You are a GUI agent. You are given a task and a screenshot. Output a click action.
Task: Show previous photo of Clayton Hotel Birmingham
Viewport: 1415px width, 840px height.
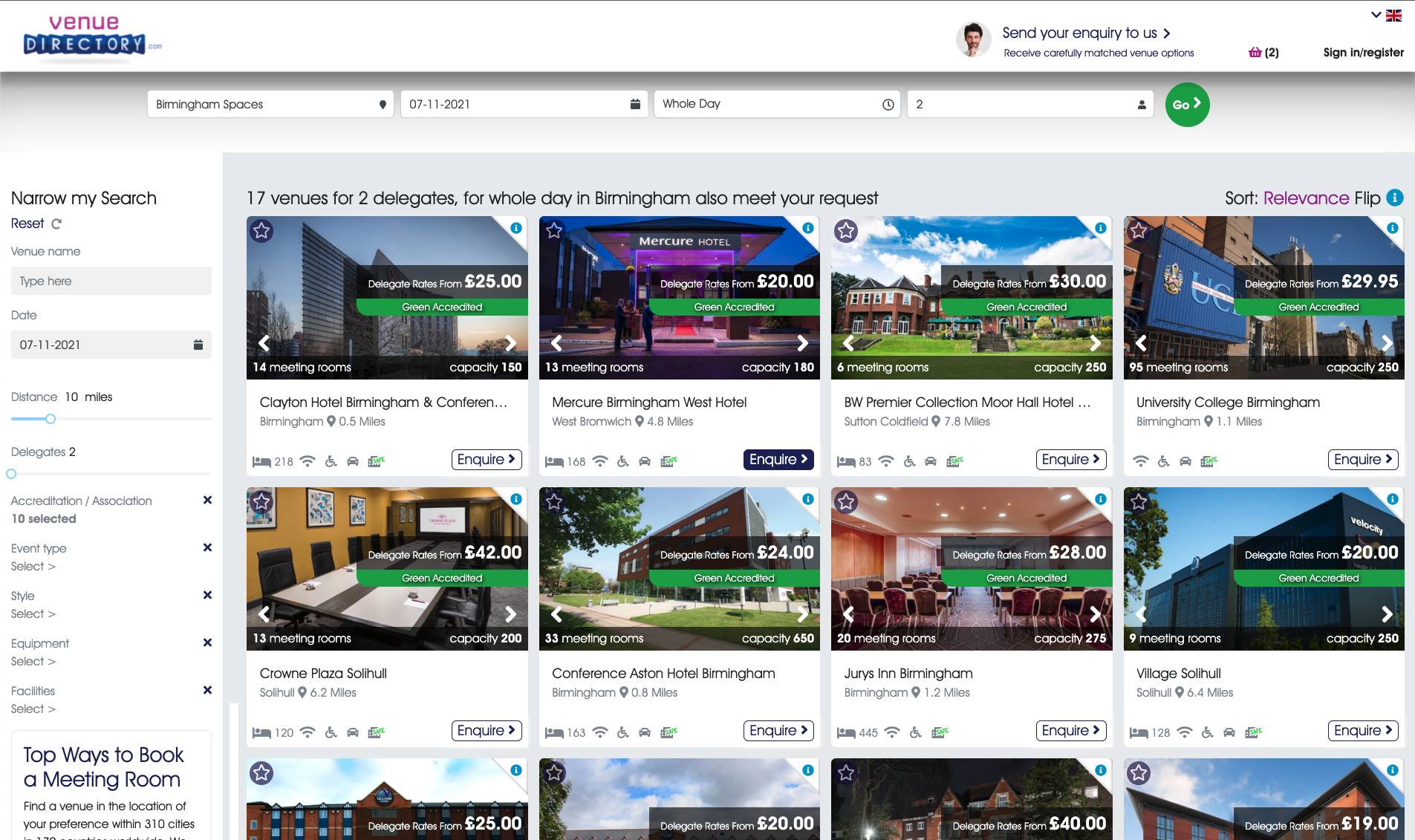(x=264, y=343)
